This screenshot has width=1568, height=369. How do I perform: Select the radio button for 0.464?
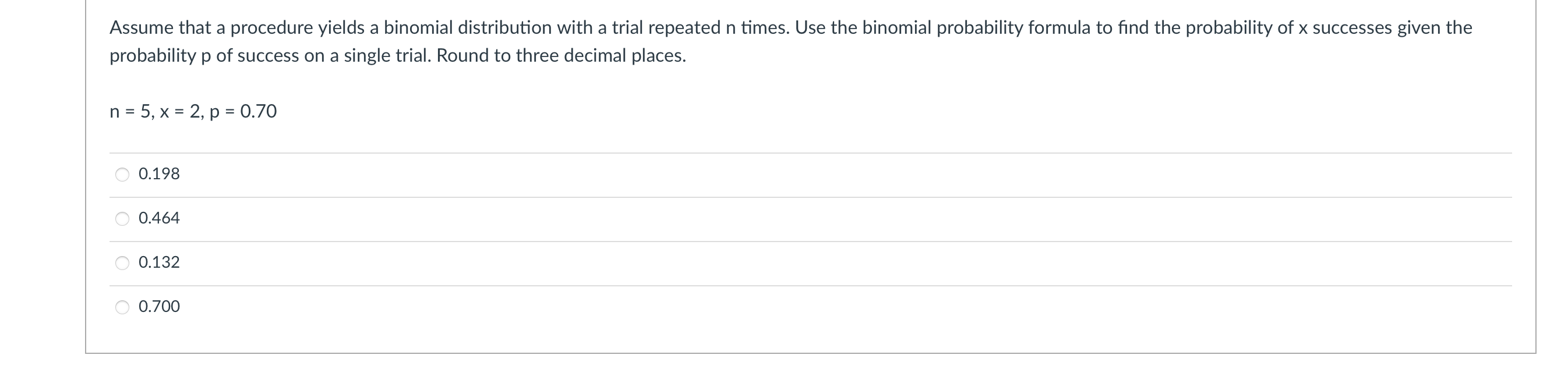122,218
